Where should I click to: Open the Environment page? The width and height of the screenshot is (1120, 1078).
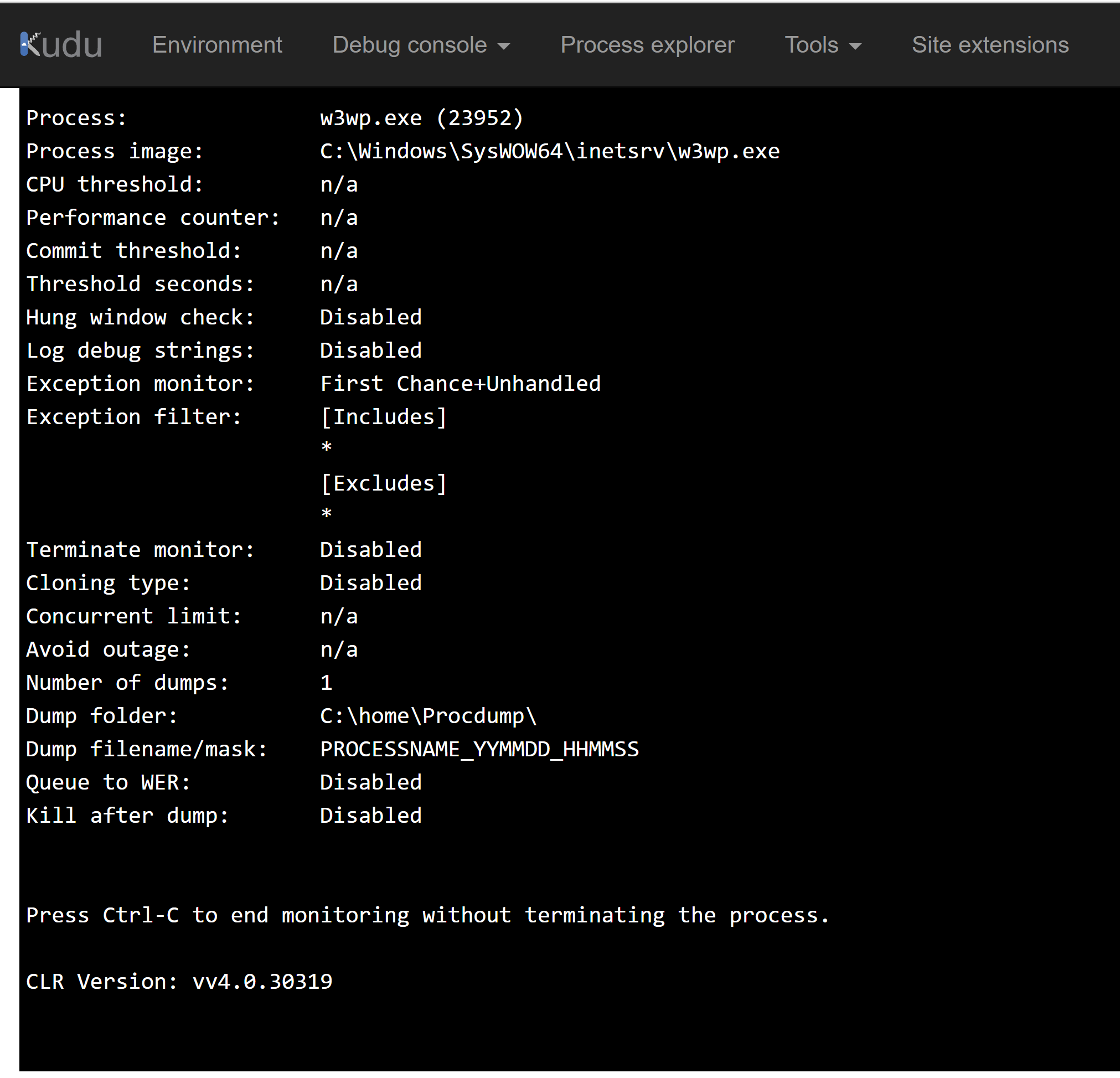coord(217,45)
